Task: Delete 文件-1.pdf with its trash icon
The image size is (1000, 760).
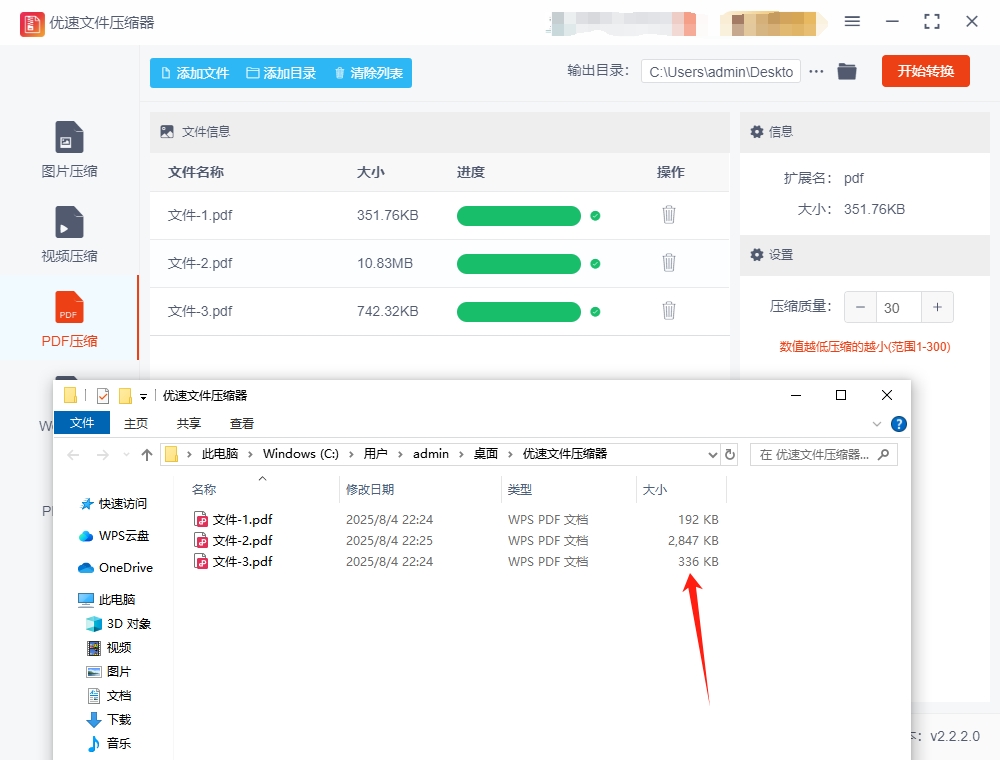Action: pyautogui.click(x=668, y=215)
